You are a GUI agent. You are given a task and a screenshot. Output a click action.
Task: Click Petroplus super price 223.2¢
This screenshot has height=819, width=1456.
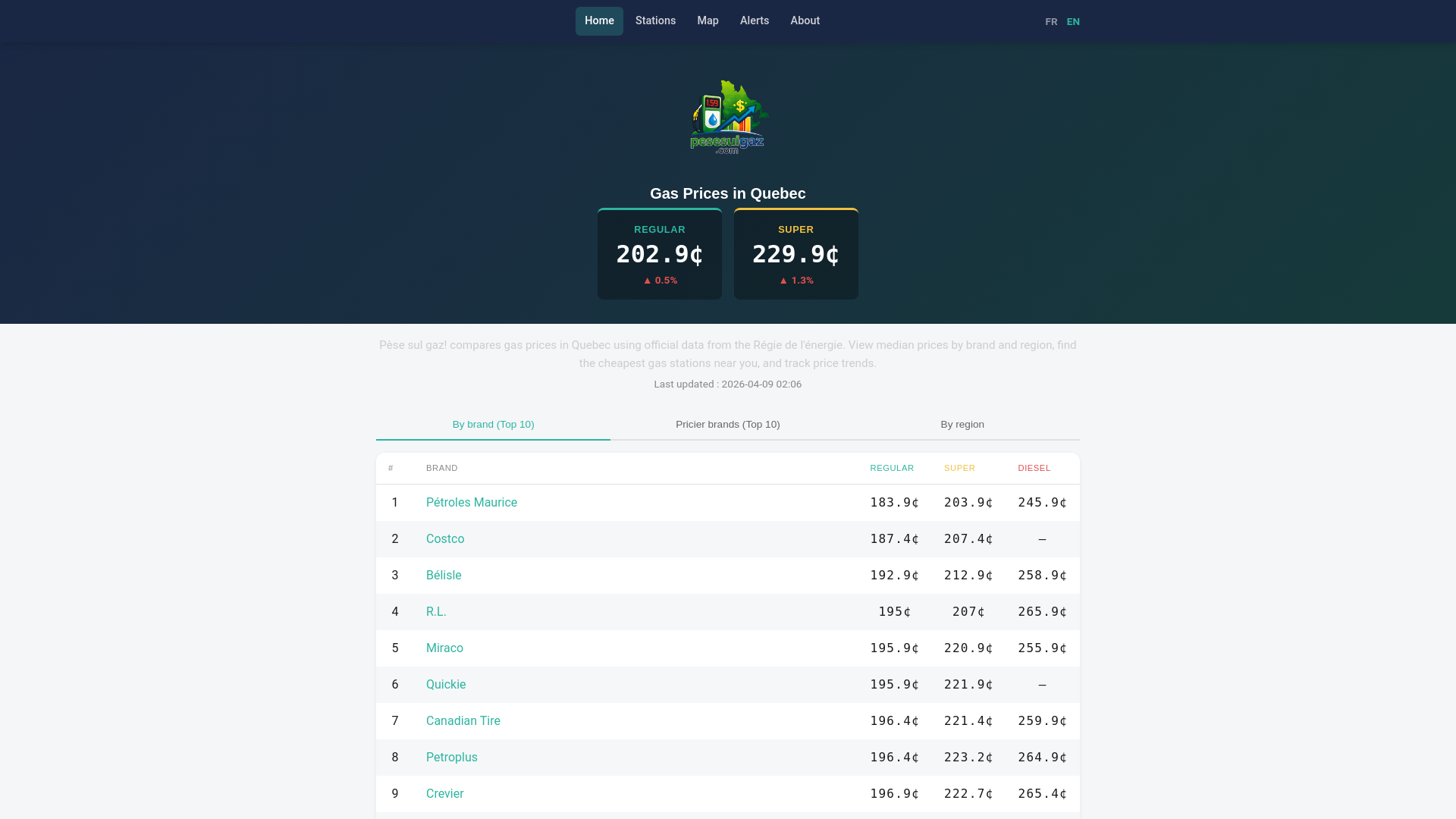coord(968,758)
